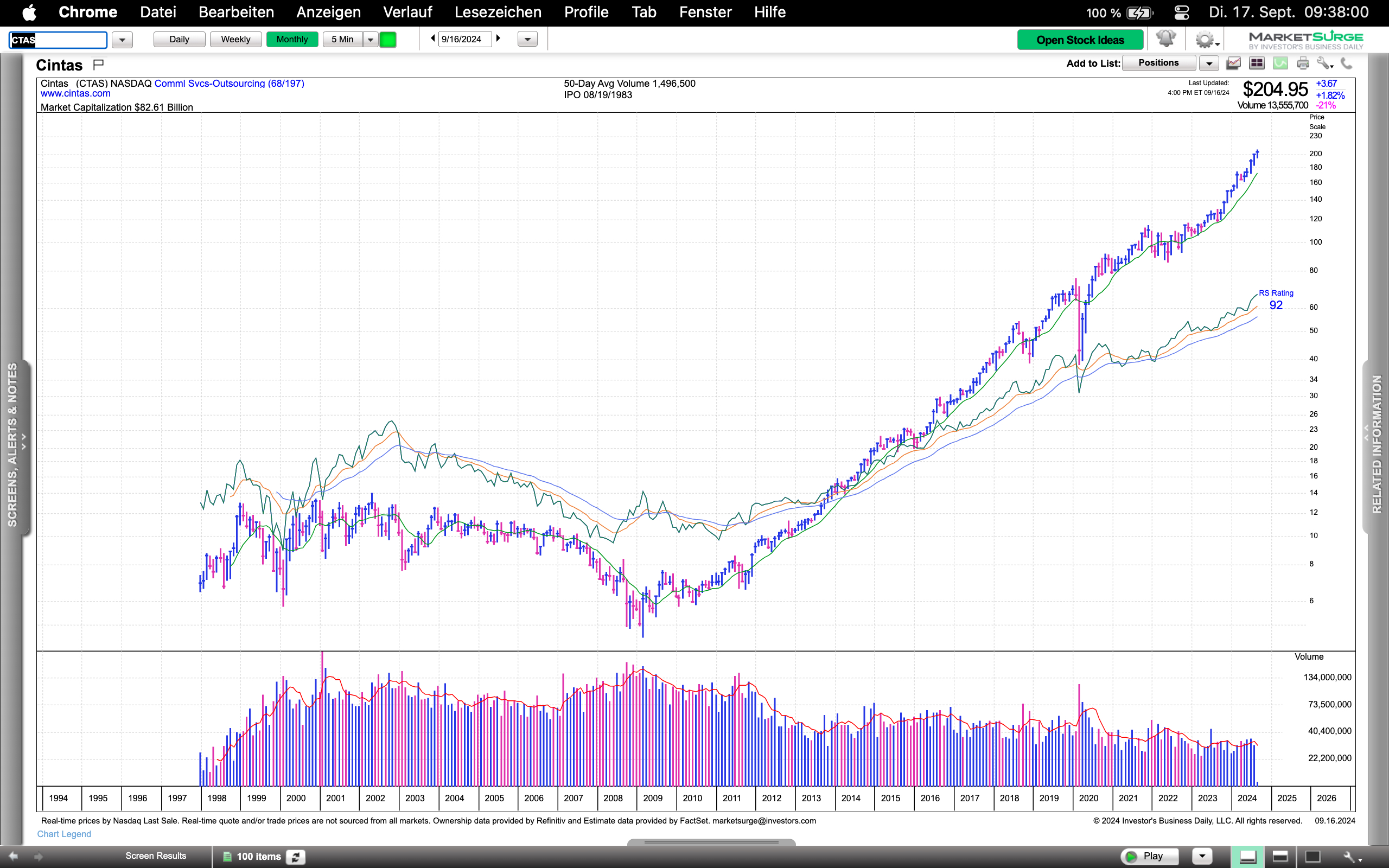
Task: Open the www.cintas.com link
Action: click(x=75, y=93)
